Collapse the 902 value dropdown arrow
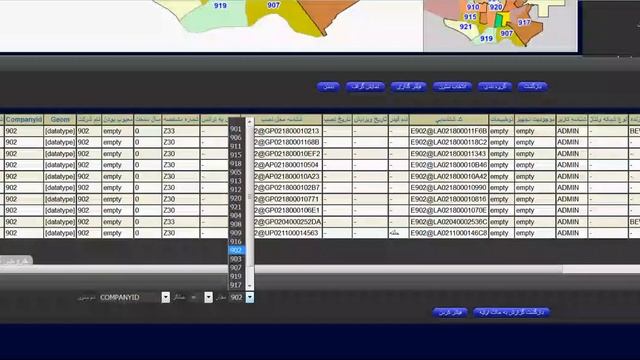The image size is (640, 360). (250, 298)
